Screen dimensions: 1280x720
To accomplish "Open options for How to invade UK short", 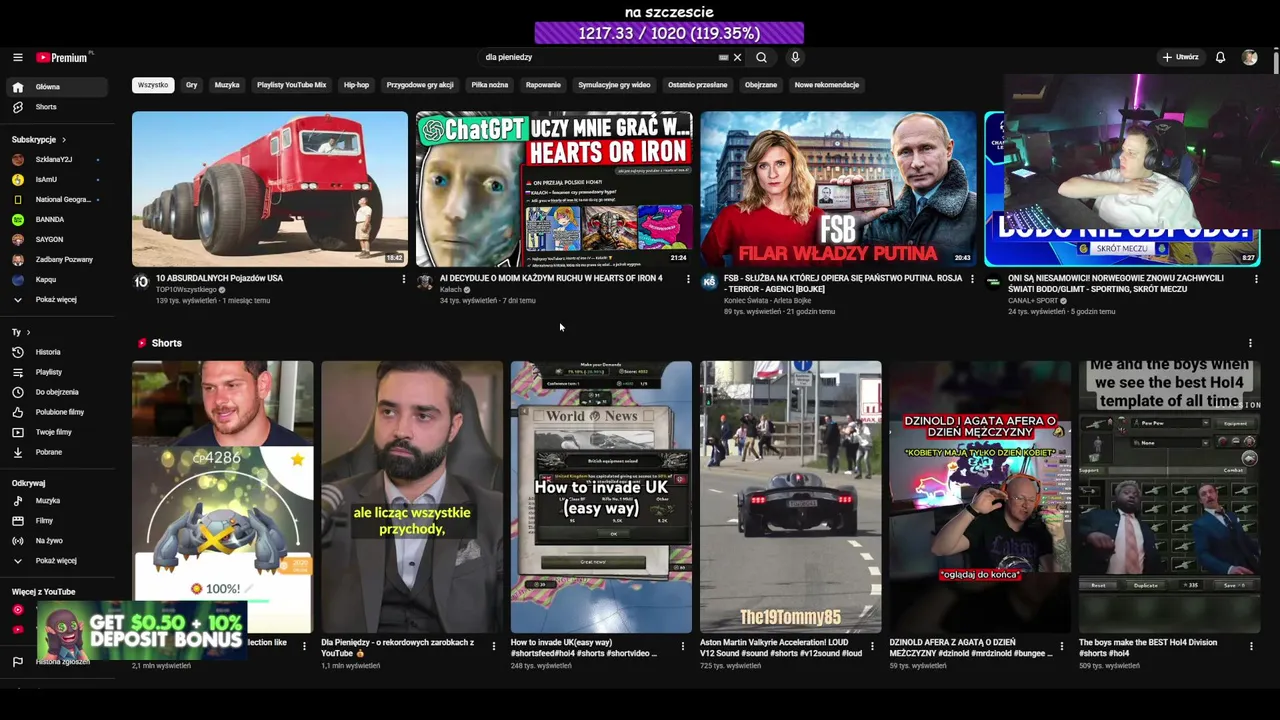I will (683, 646).
